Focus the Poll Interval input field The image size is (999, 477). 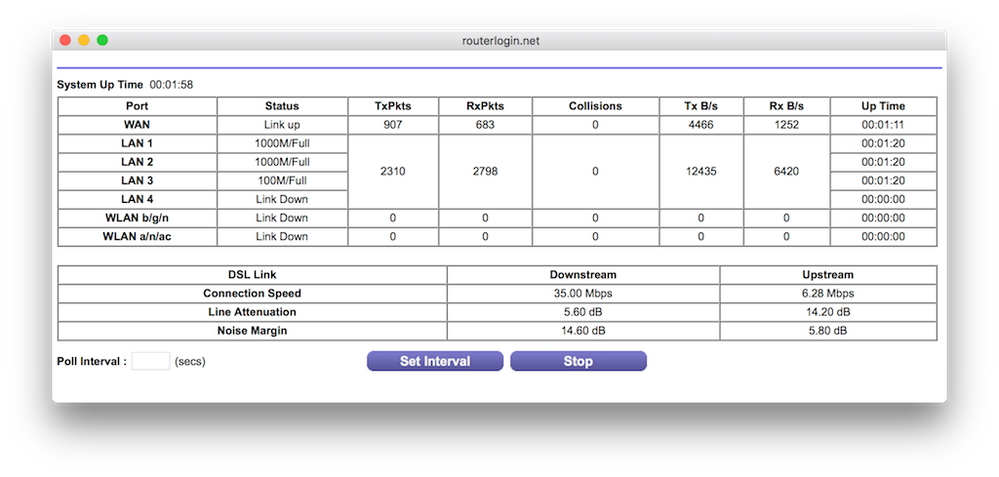click(150, 361)
